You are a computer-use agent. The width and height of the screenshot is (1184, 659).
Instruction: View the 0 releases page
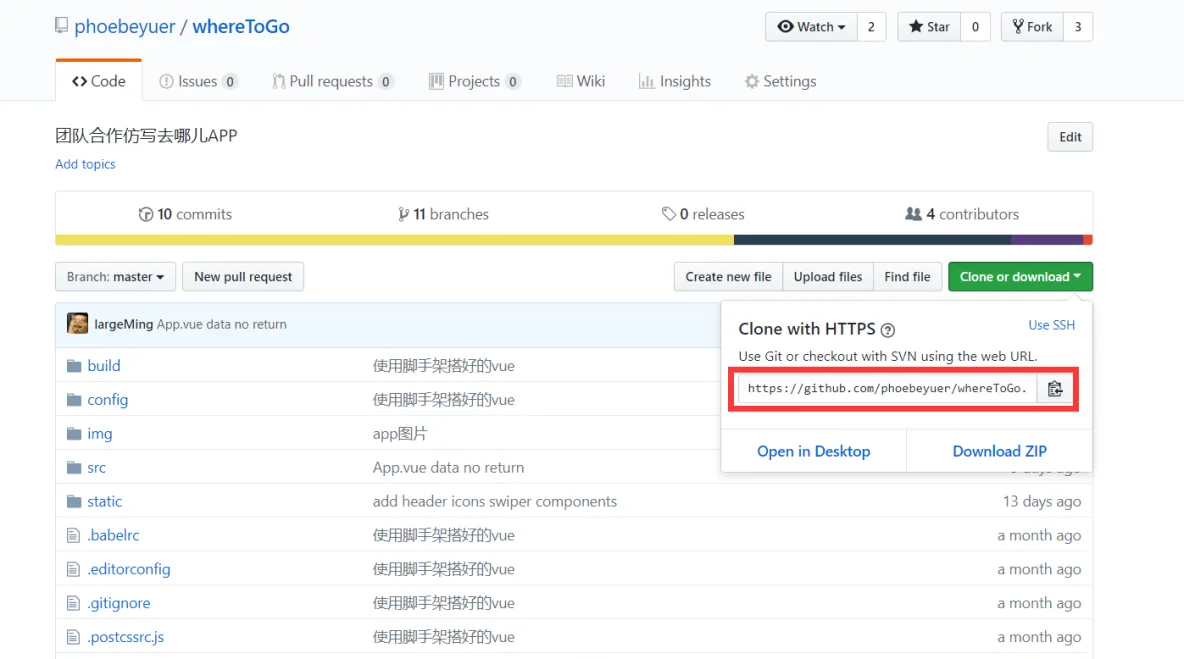click(x=703, y=214)
